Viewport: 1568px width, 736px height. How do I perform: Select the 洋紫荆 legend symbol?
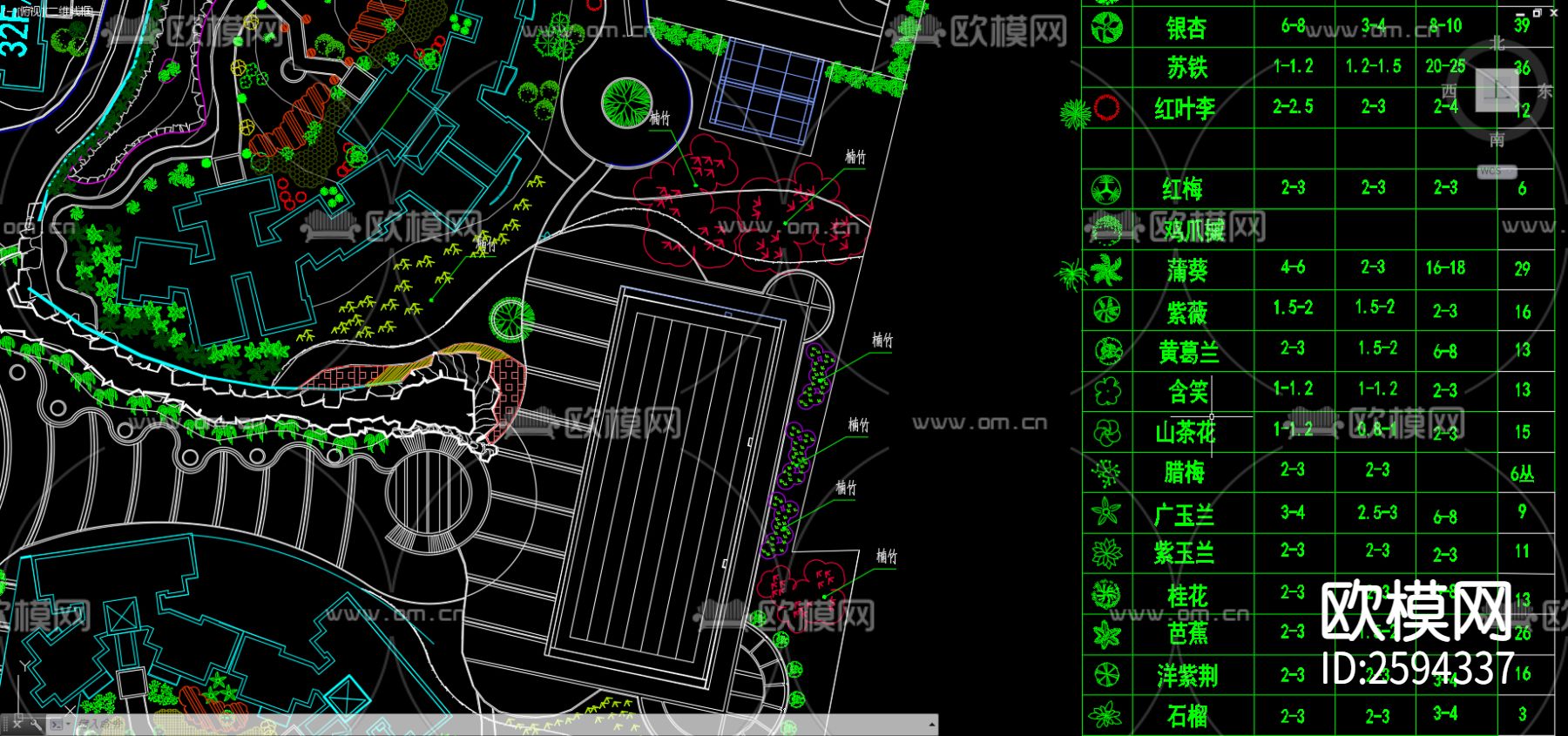pos(1107,674)
